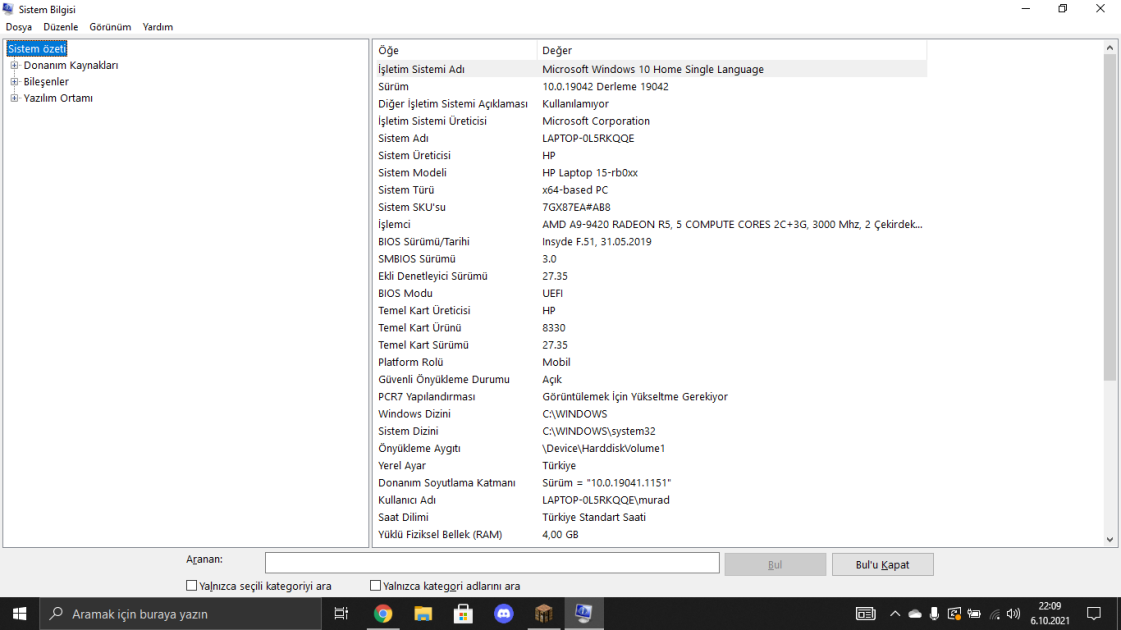
Task: Open News and interests taskbar widget
Action: coord(865,614)
